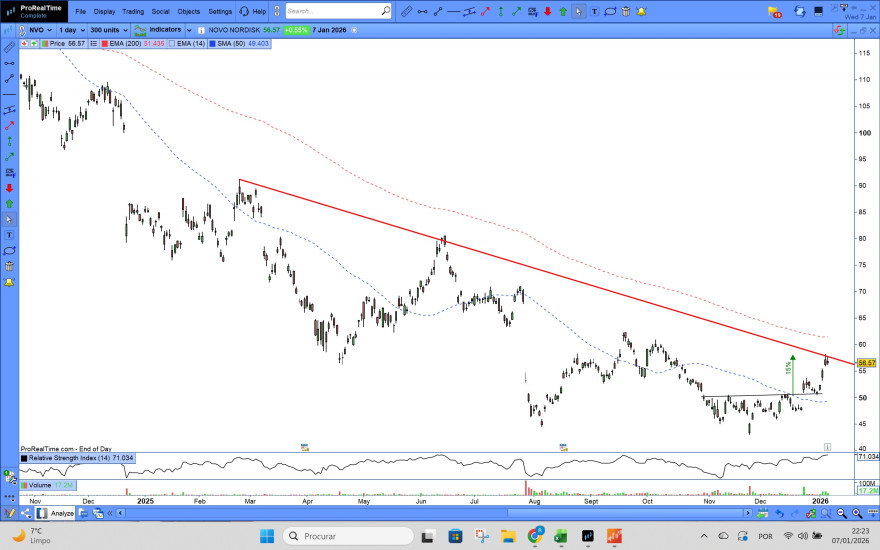This screenshot has width=880, height=550.
Task: Click the horizontal chart scrollbar thumb
Action: coord(625,513)
